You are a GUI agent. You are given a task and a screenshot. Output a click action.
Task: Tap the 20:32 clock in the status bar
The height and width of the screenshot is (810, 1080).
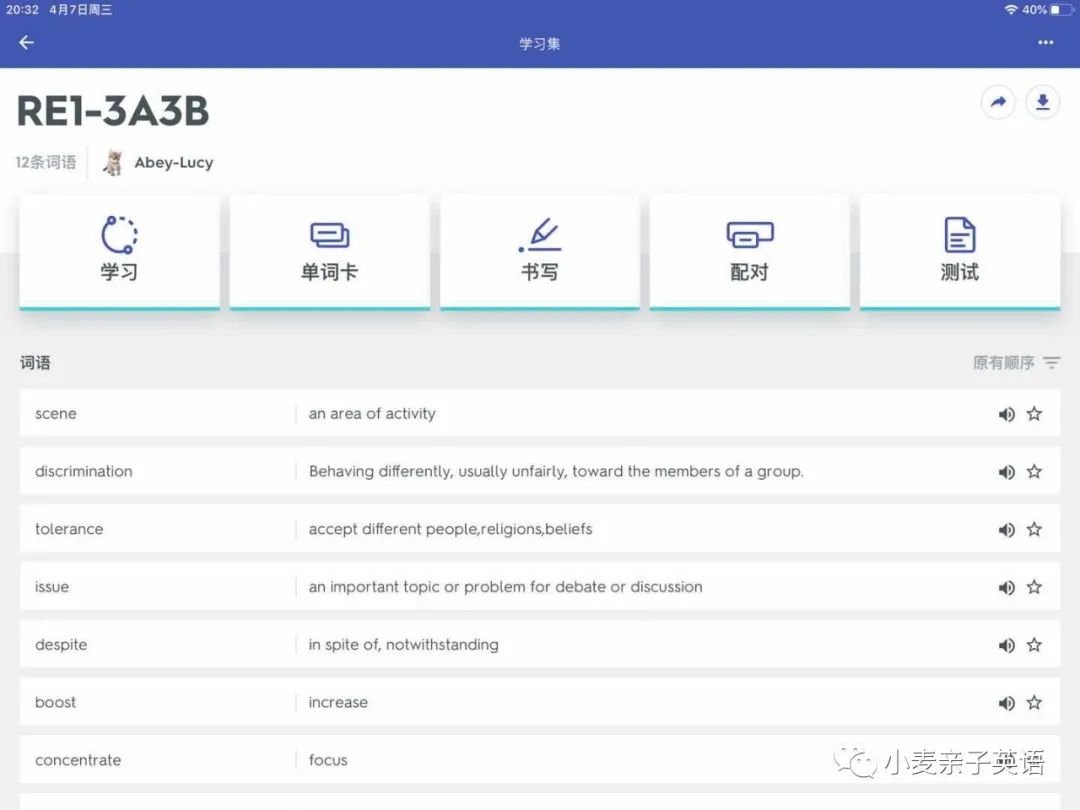(22, 10)
